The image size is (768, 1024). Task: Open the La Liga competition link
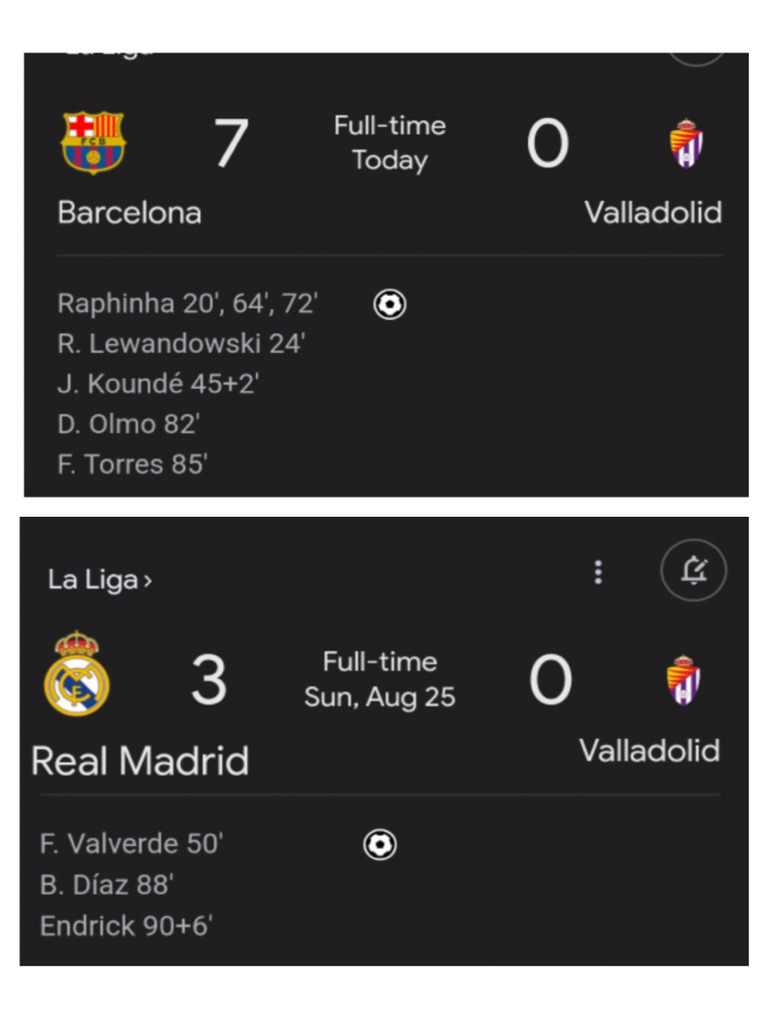coord(100,580)
